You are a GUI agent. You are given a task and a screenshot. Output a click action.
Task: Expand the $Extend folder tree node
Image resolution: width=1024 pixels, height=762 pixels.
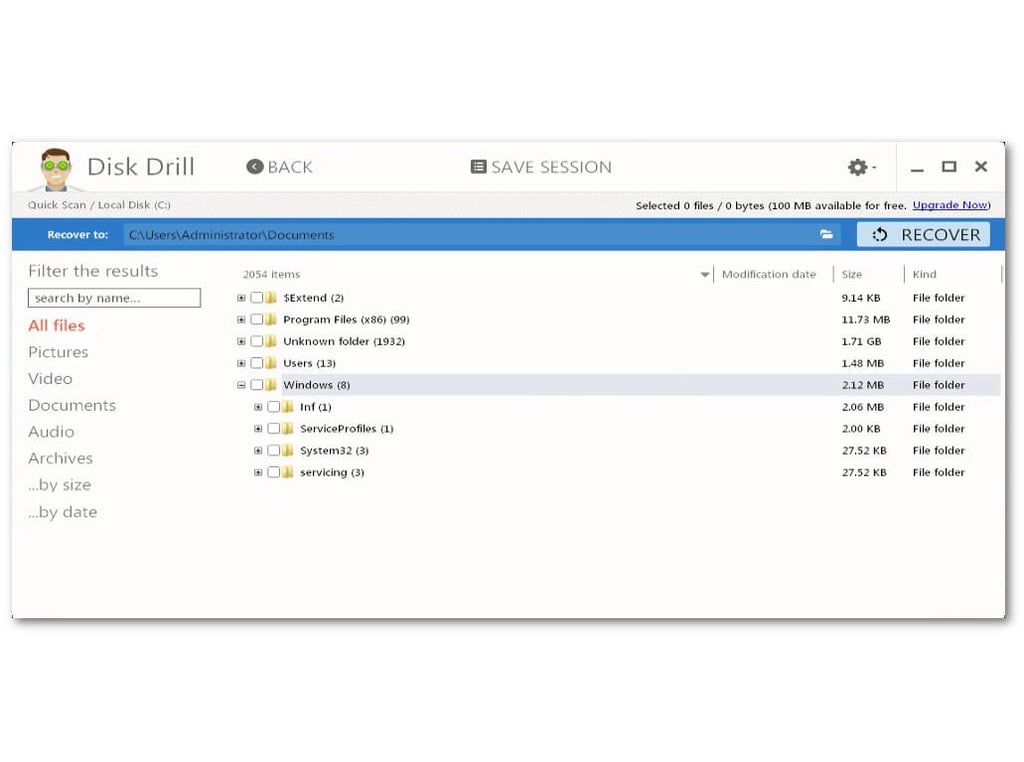point(241,298)
